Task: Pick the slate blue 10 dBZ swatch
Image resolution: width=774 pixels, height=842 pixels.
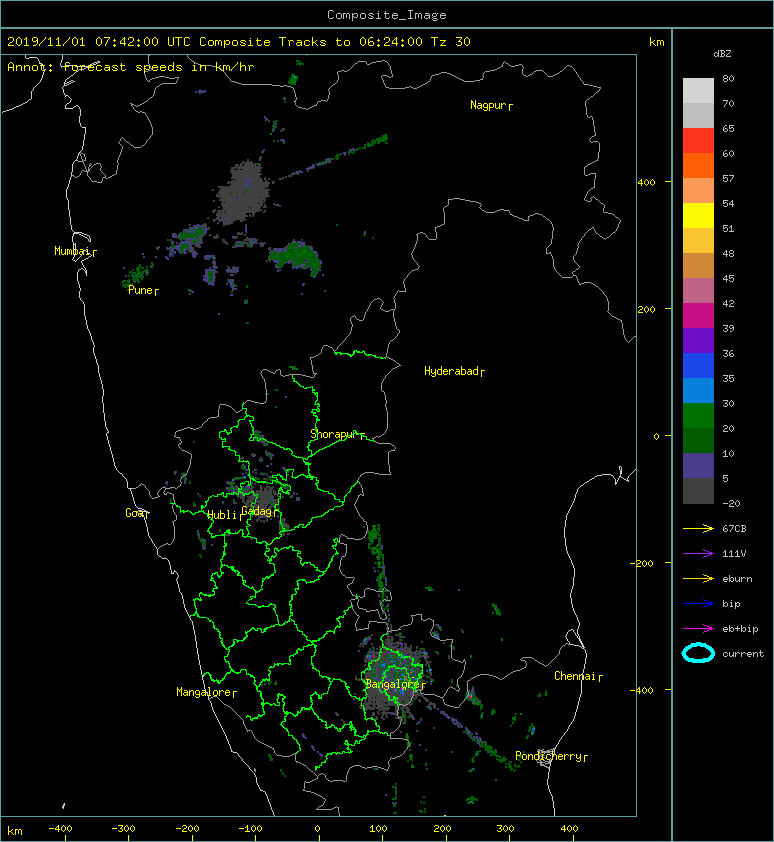Action: pos(698,465)
